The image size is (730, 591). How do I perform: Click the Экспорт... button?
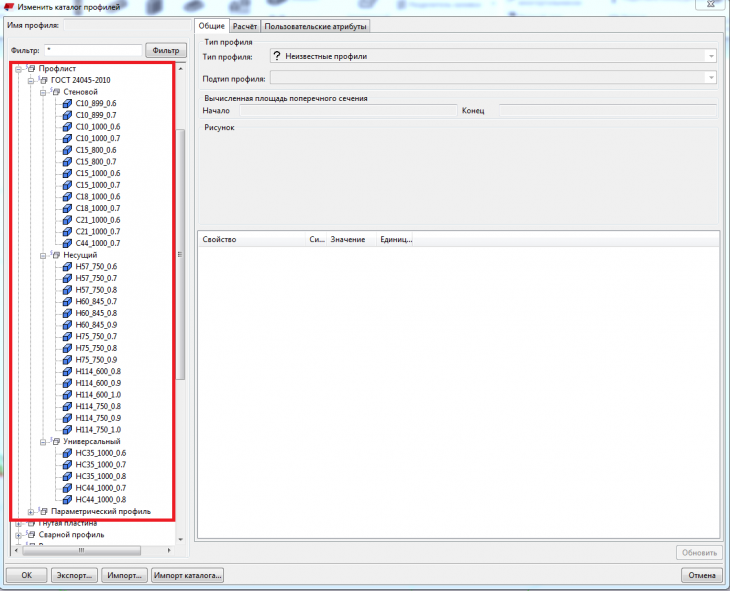pos(74,575)
